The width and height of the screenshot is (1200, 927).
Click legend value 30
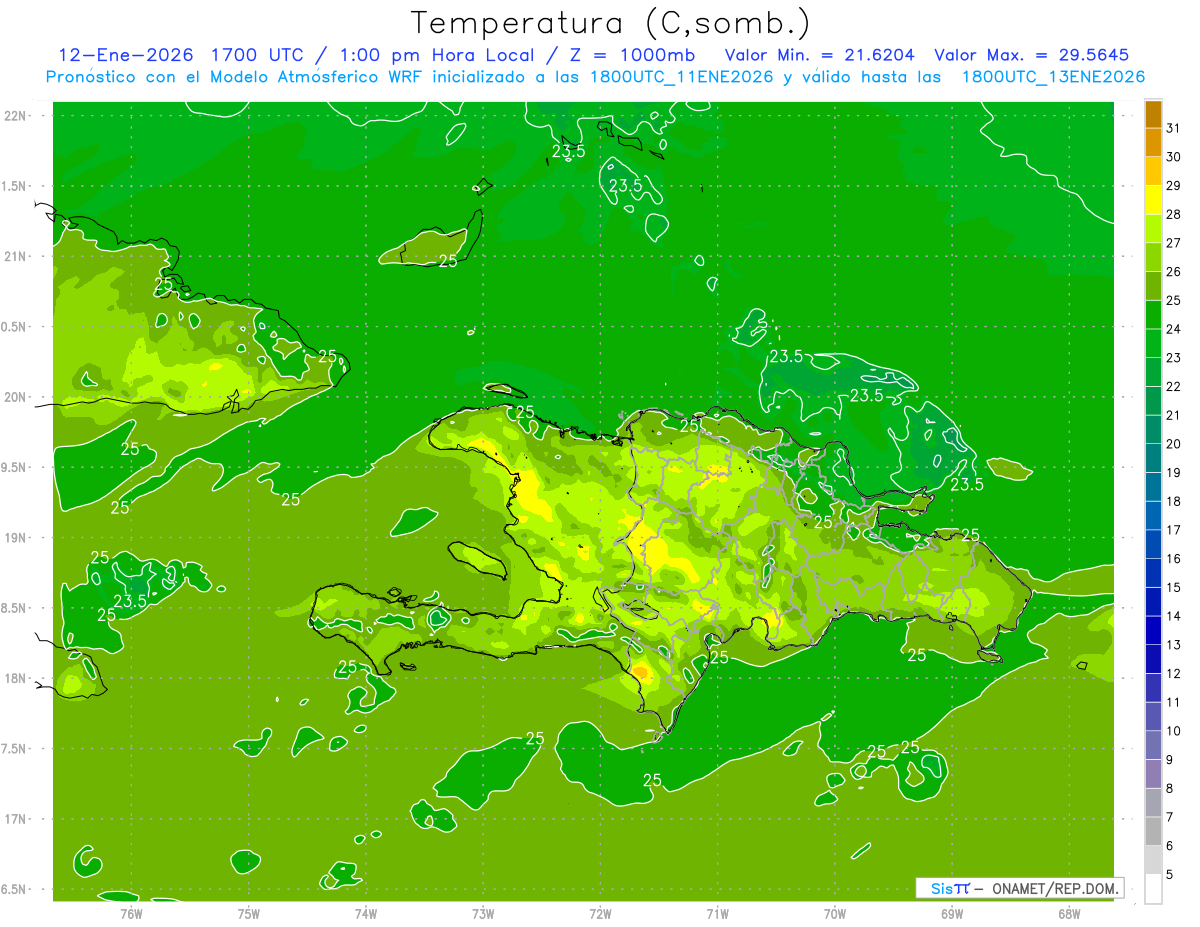(x=1175, y=156)
